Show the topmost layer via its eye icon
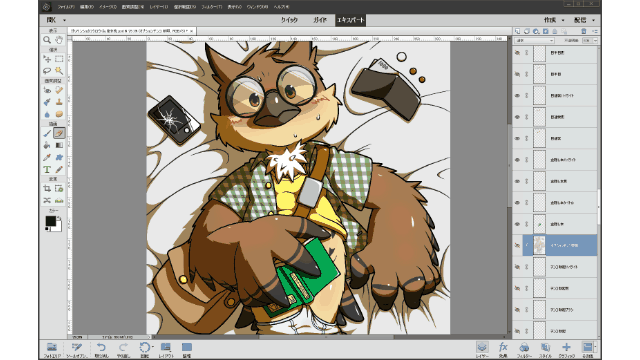Image resolution: width=640 pixels, height=360 pixels. [x=517, y=53]
